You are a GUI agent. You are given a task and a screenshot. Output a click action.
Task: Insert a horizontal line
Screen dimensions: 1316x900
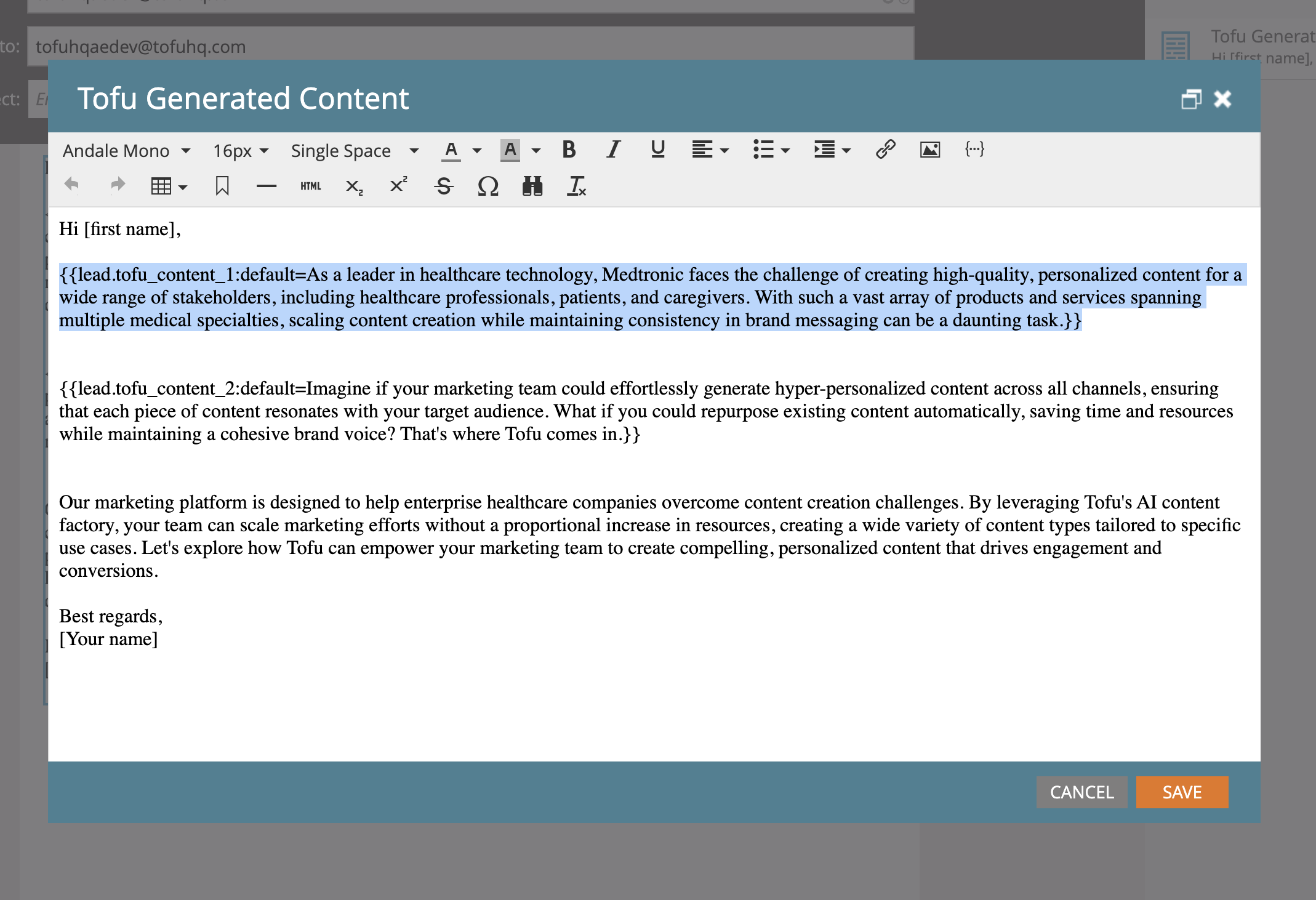pos(267,186)
